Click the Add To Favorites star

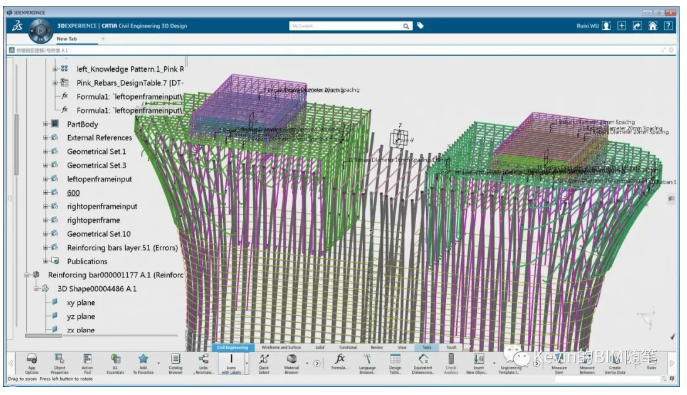[143, 363]
